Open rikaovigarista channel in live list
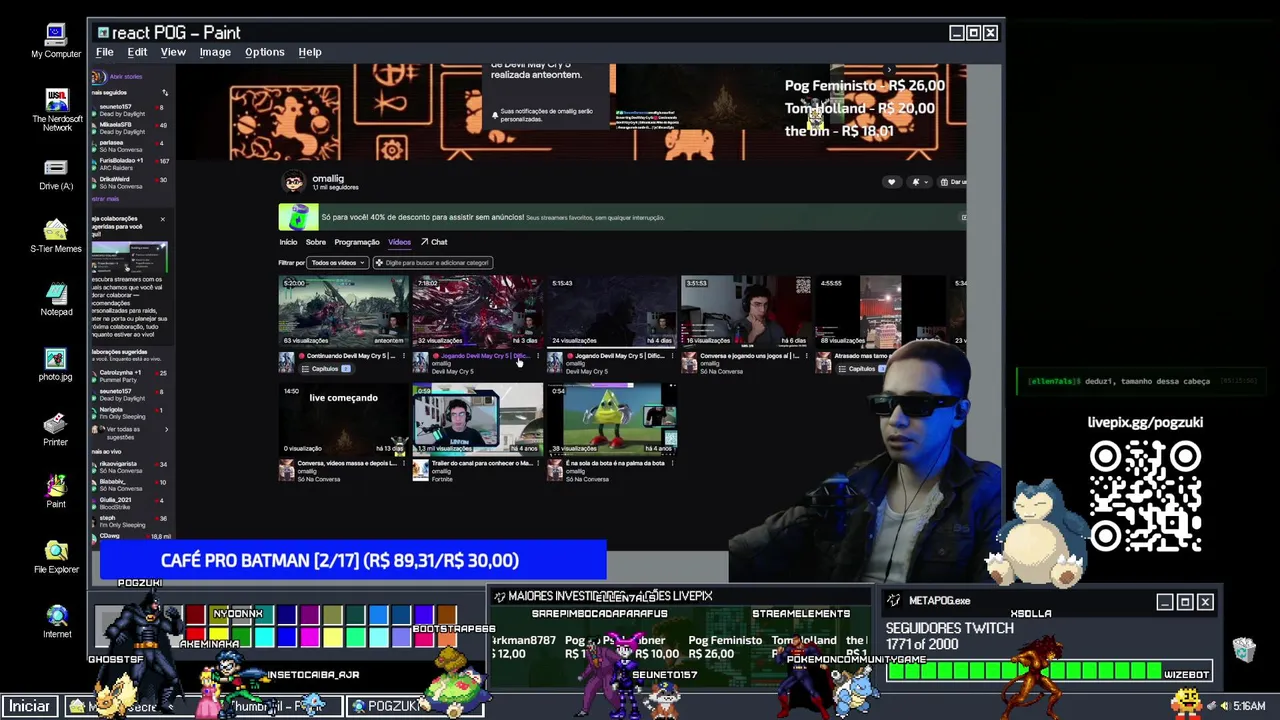 tap(130, 468)
